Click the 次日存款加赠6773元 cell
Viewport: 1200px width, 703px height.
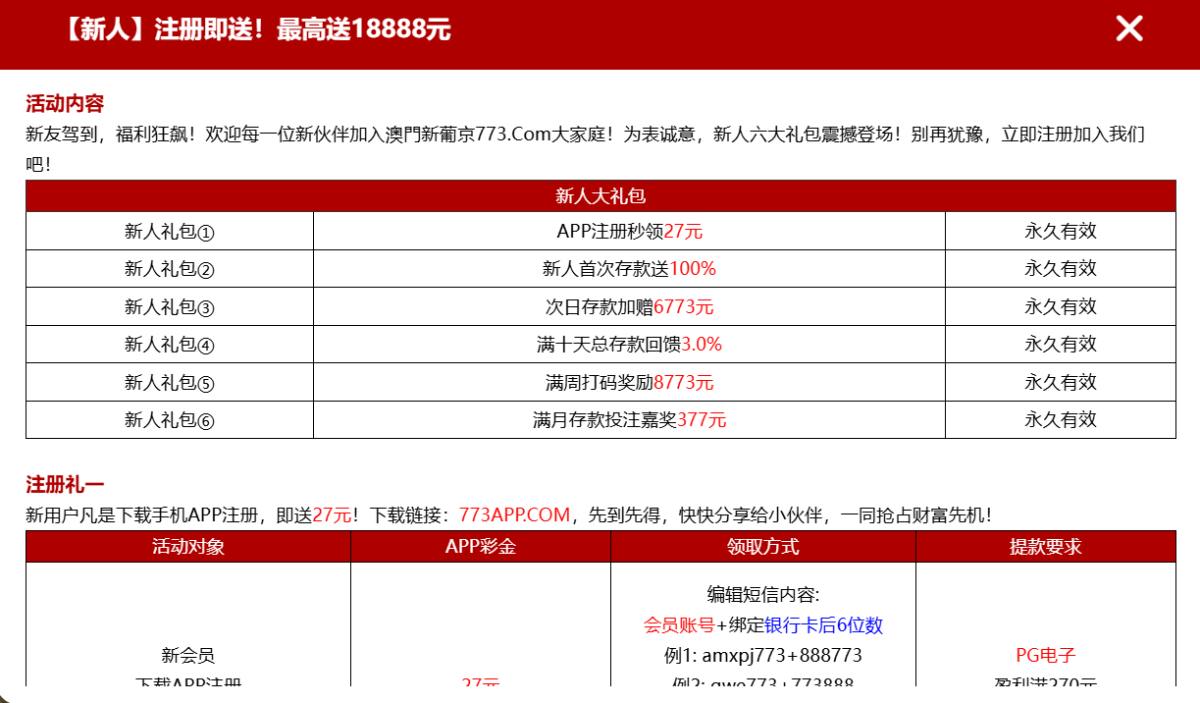pyautogui.click(x=629, y=307)
